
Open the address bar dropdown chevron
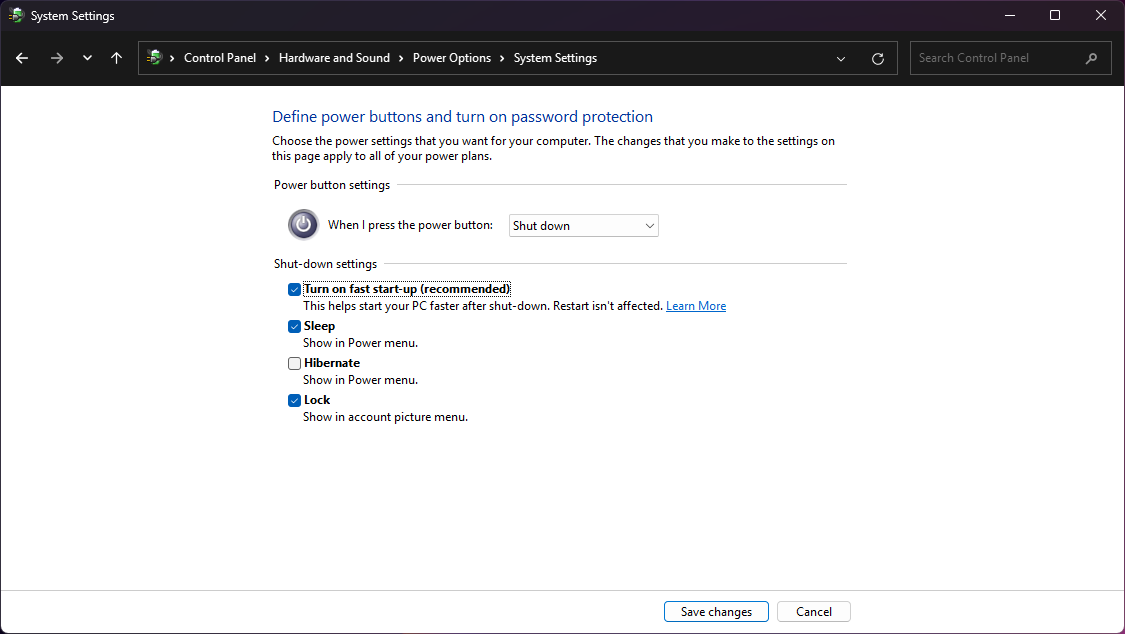[x=840, y=58]
